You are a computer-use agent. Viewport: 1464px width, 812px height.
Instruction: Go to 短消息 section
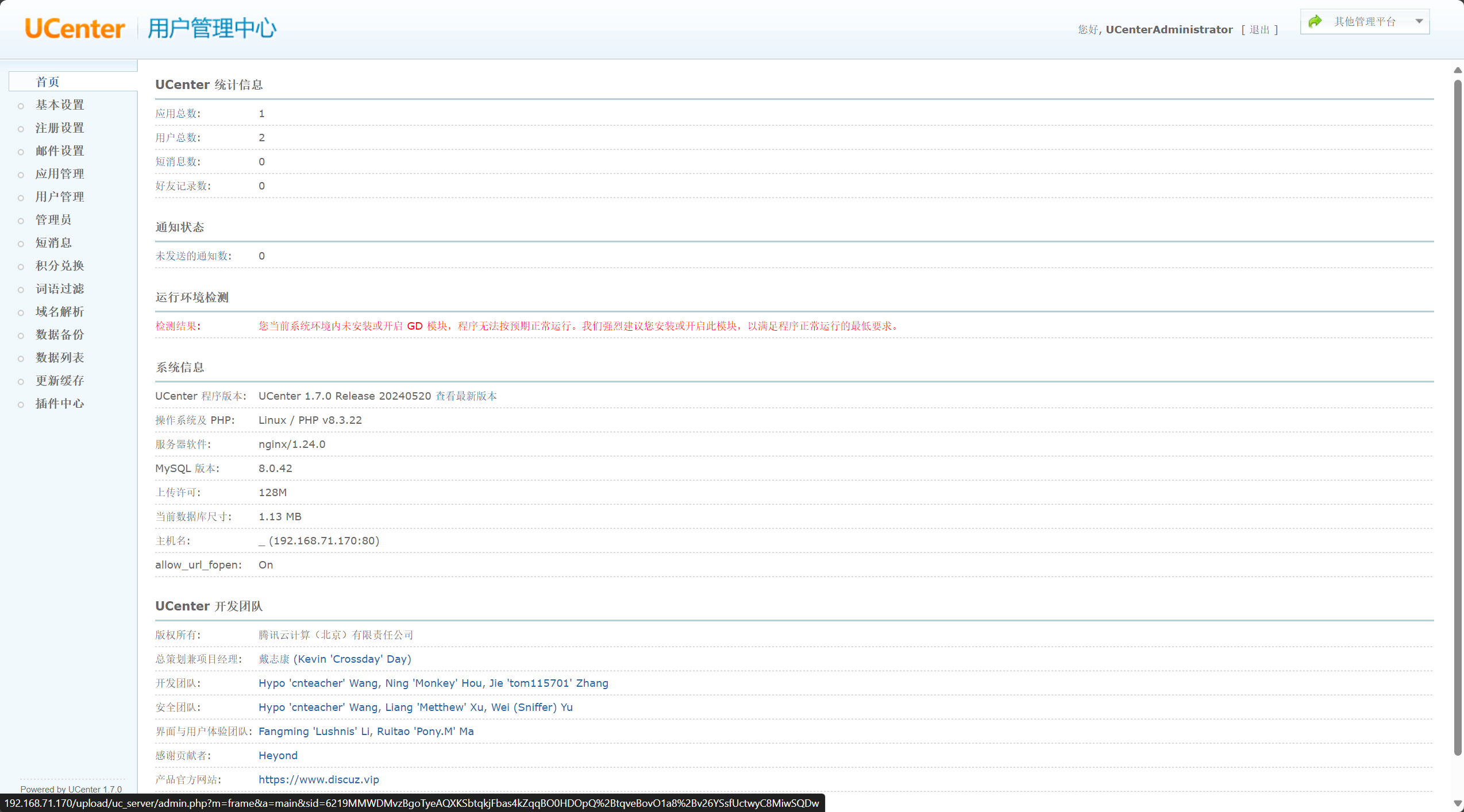[53, 243]
